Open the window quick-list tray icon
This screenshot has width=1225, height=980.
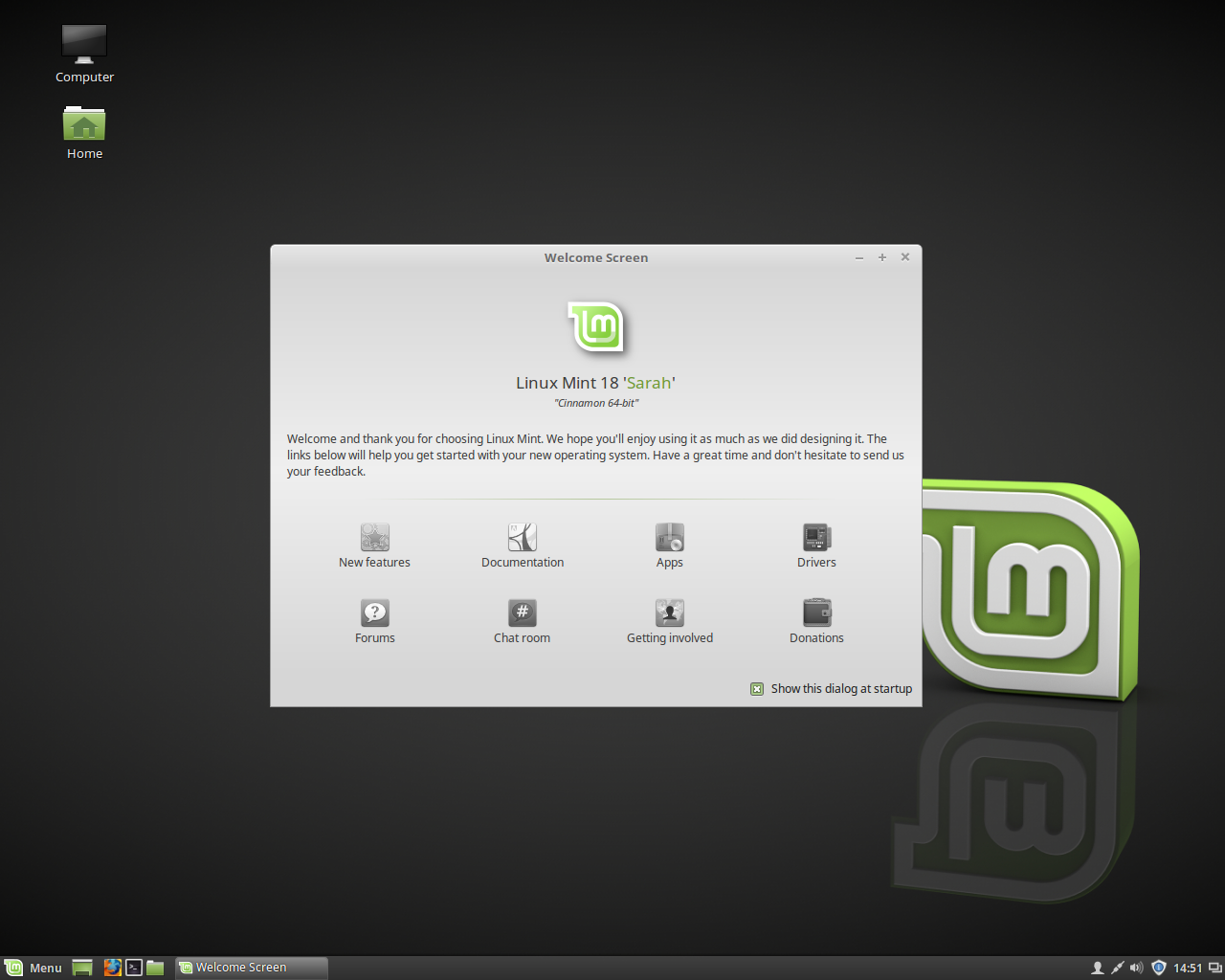coord(1215,968)
